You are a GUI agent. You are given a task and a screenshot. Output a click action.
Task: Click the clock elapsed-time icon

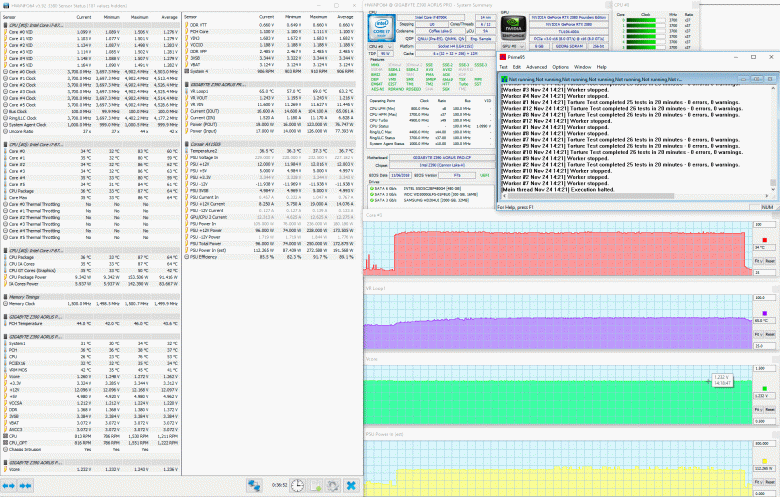(299, 485)
